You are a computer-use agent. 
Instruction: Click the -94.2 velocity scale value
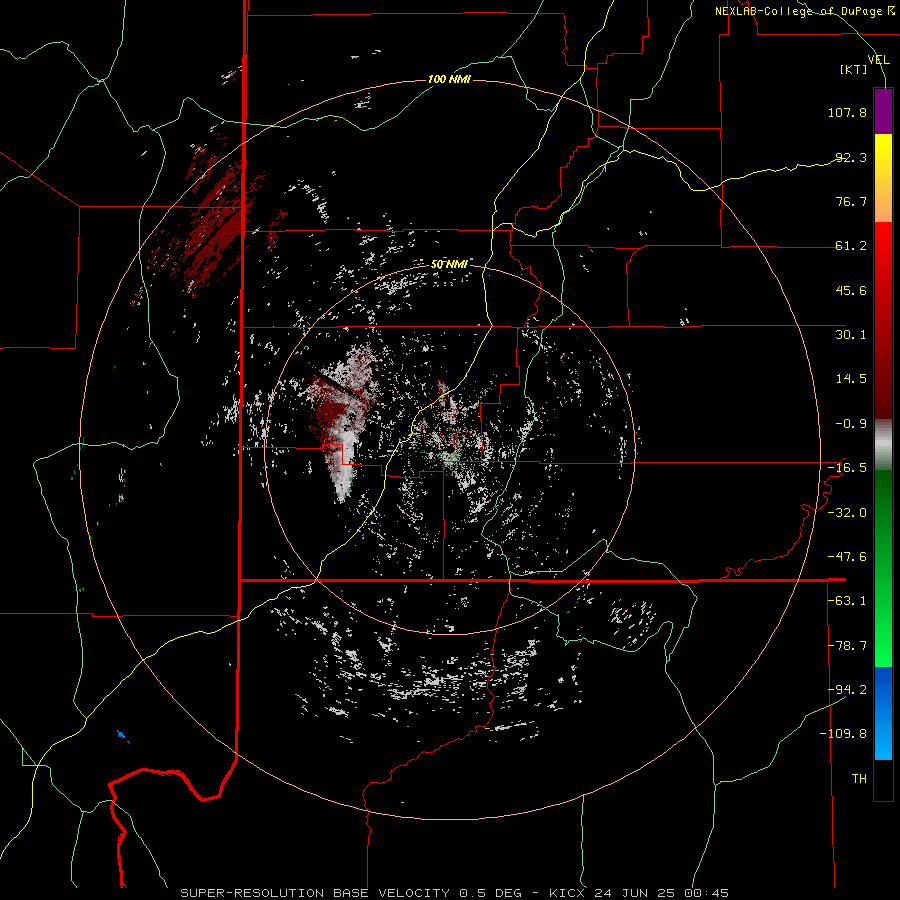(x=847, y=690)
